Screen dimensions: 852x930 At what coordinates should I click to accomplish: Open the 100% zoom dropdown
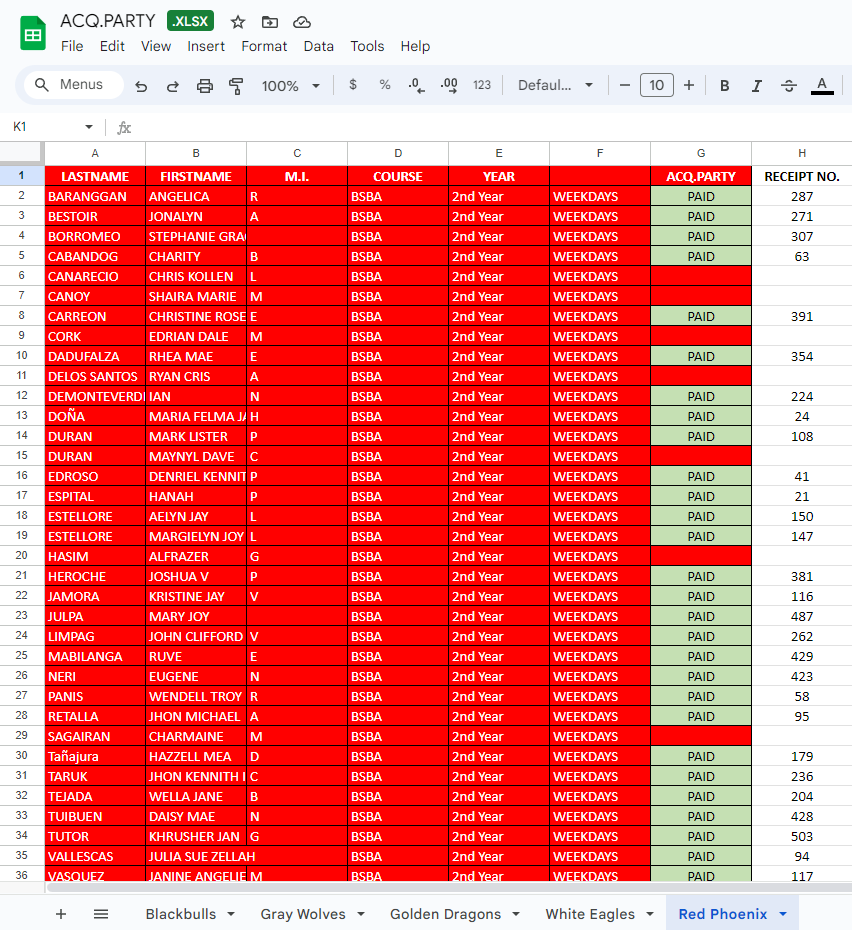coord(291,86)
